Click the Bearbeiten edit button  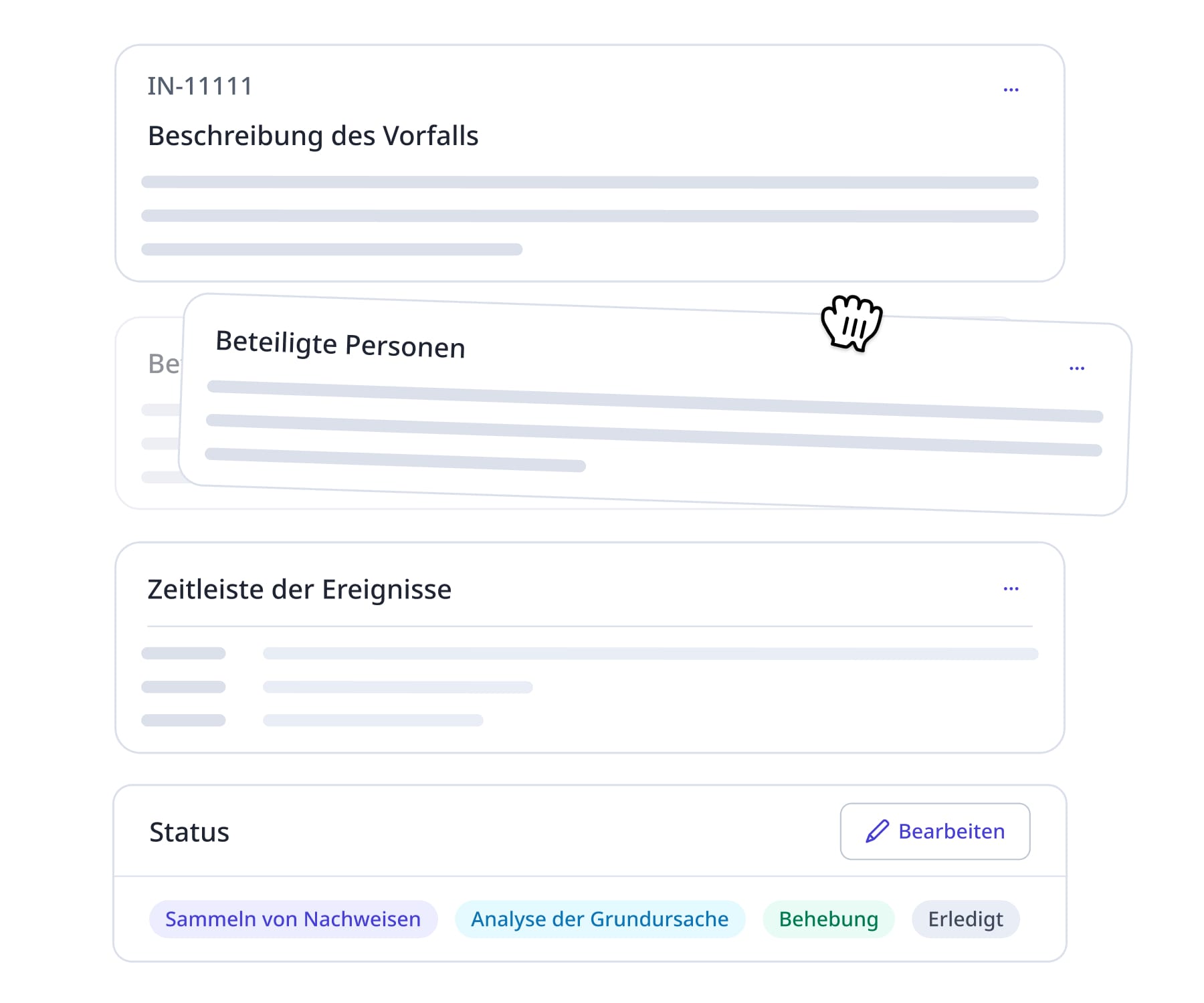pyautogui.click(x=934, y=831)
